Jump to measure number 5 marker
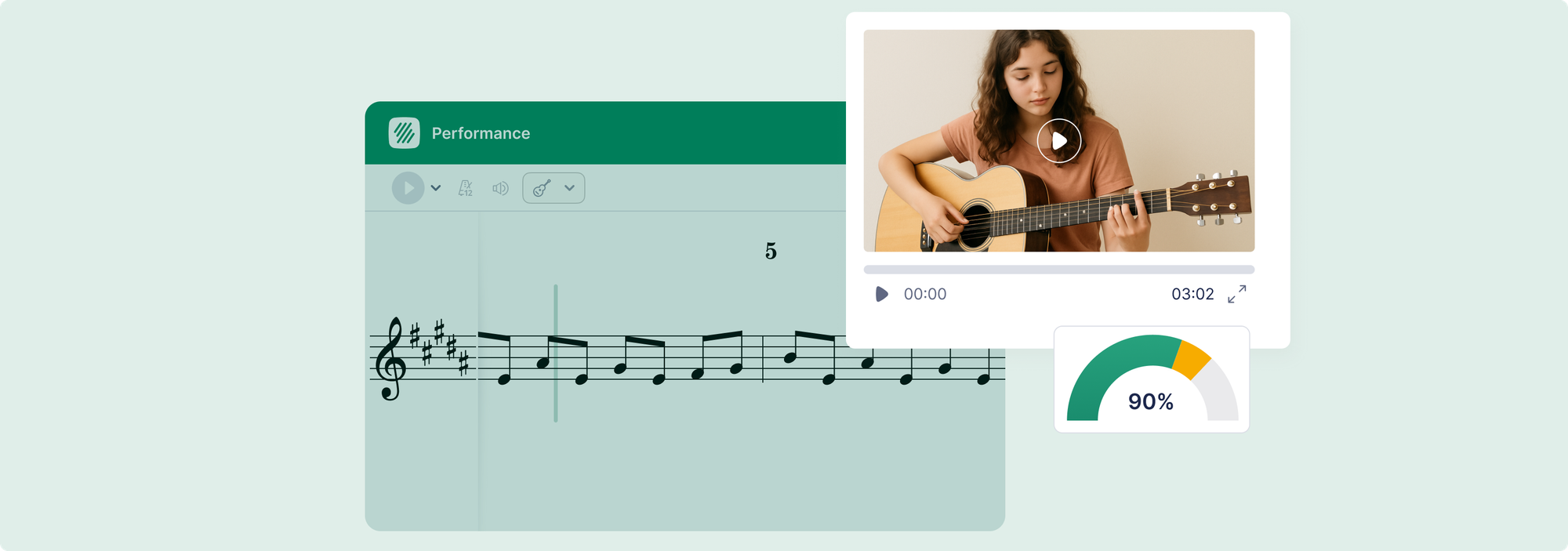 (x=771, y=252)
